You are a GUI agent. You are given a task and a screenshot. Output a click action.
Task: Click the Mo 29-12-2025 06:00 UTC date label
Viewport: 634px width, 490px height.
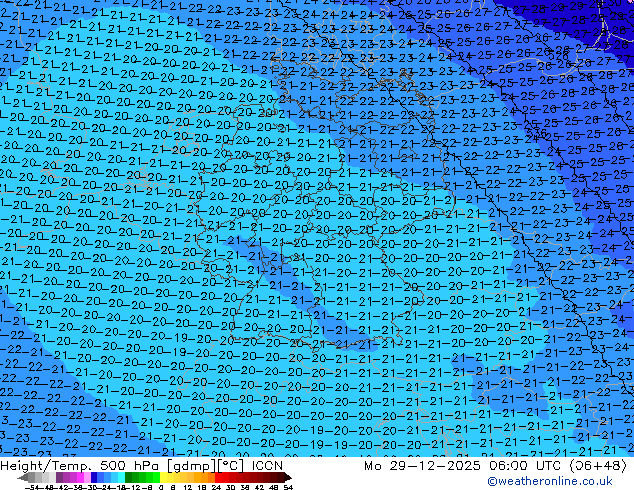click(463, 466)
